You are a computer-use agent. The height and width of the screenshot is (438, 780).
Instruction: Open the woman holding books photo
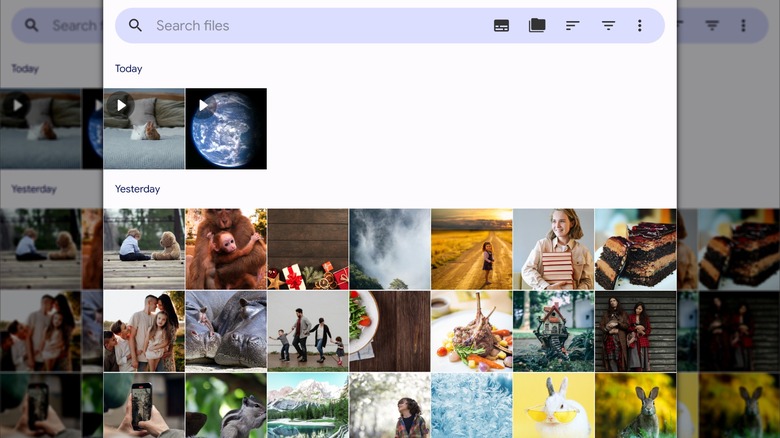coord(554,249)
